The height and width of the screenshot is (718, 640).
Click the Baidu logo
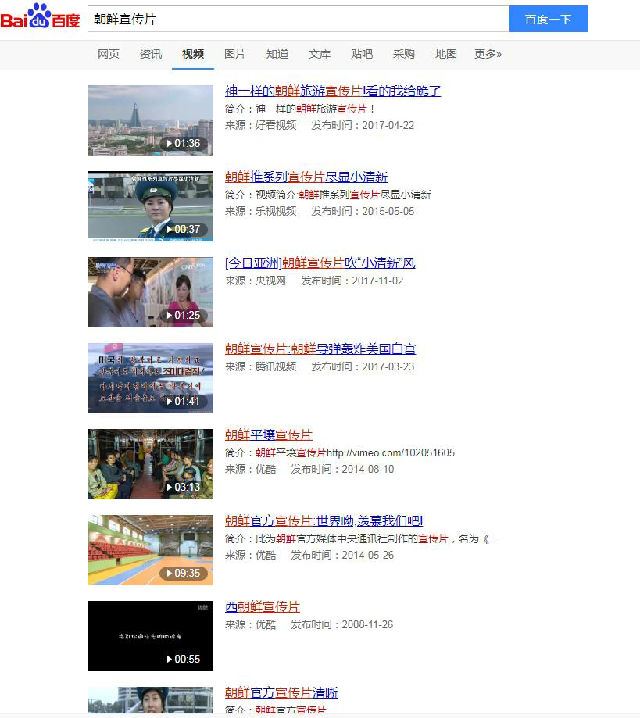click(x=40, y=17)
